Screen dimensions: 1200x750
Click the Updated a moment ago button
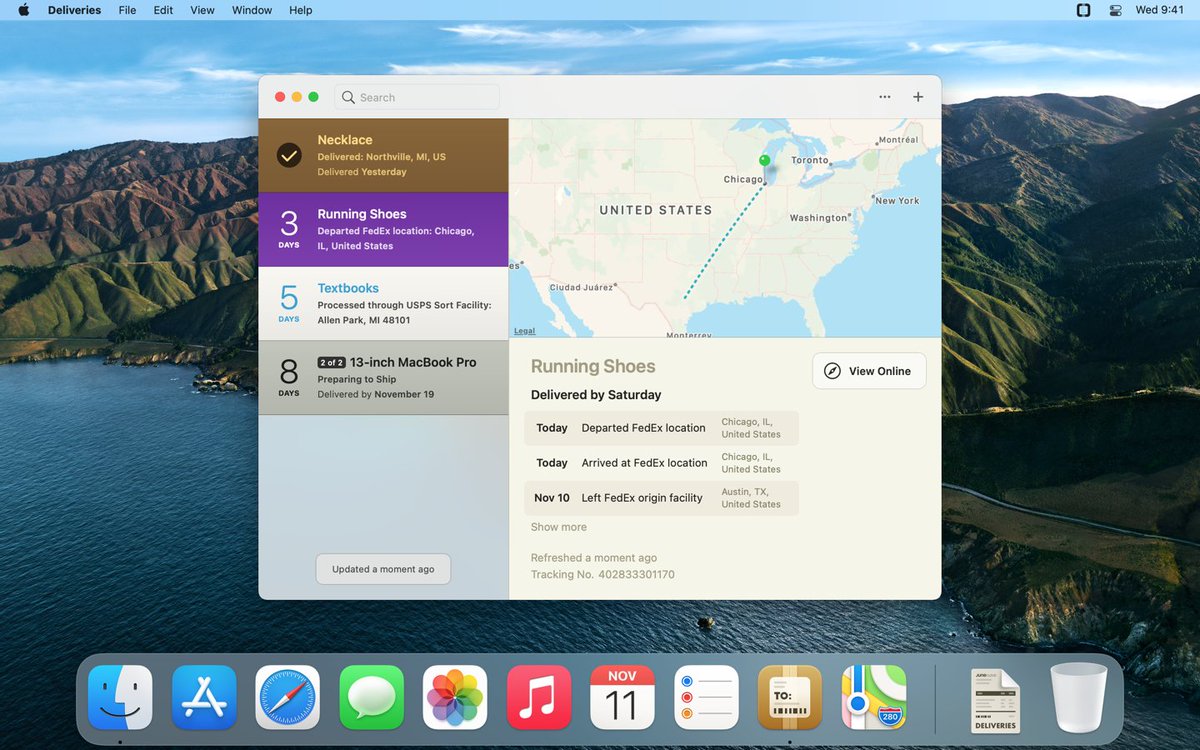pyautogui.click(x=383, y=569)
